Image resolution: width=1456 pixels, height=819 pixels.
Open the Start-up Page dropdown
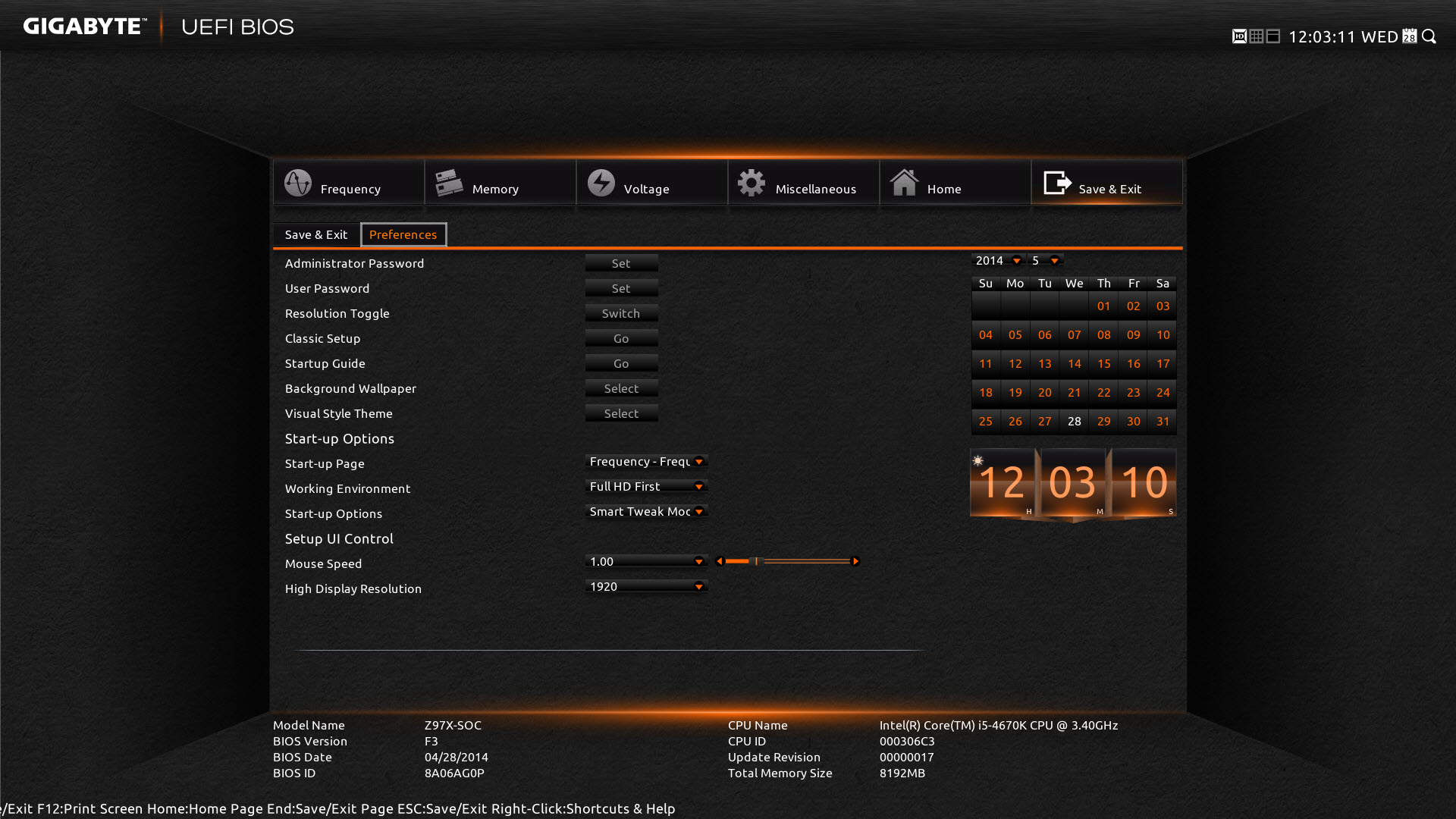646,462
